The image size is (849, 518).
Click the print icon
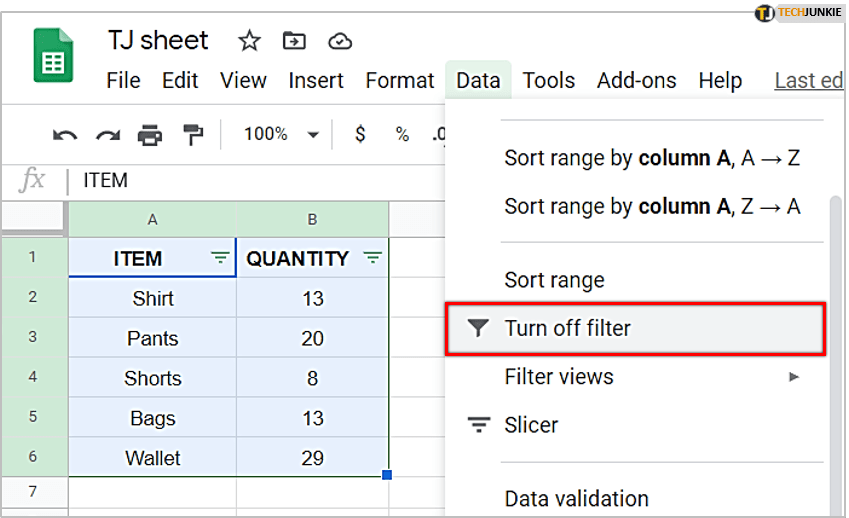(x=150, y=134)
